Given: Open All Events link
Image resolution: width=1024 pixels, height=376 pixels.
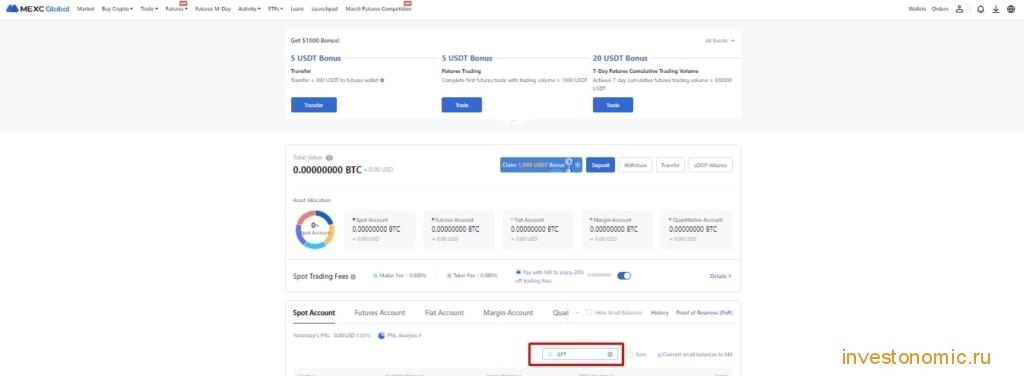Looking at the screenshot, I should coord(720,40).
